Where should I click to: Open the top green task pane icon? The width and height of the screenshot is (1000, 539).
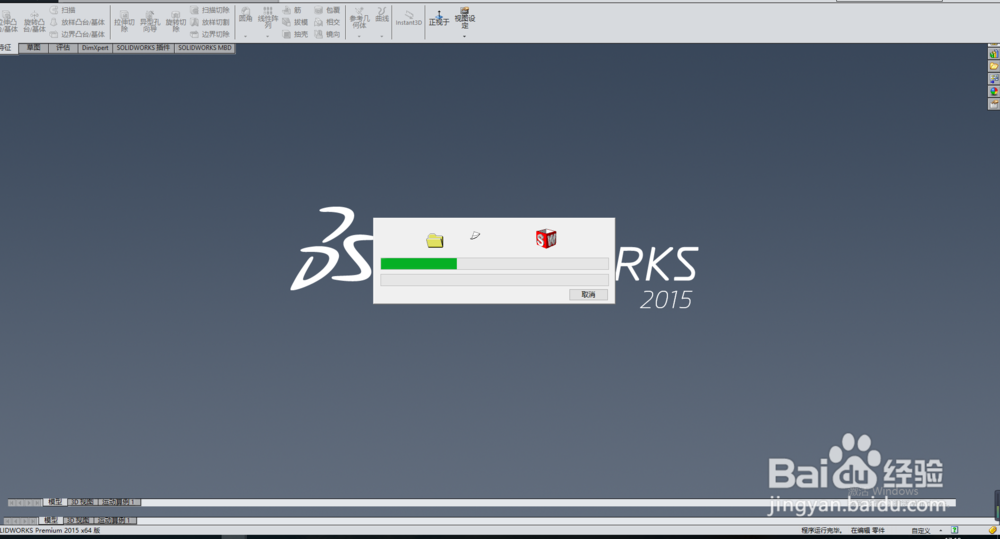click(x=994, y=54)
